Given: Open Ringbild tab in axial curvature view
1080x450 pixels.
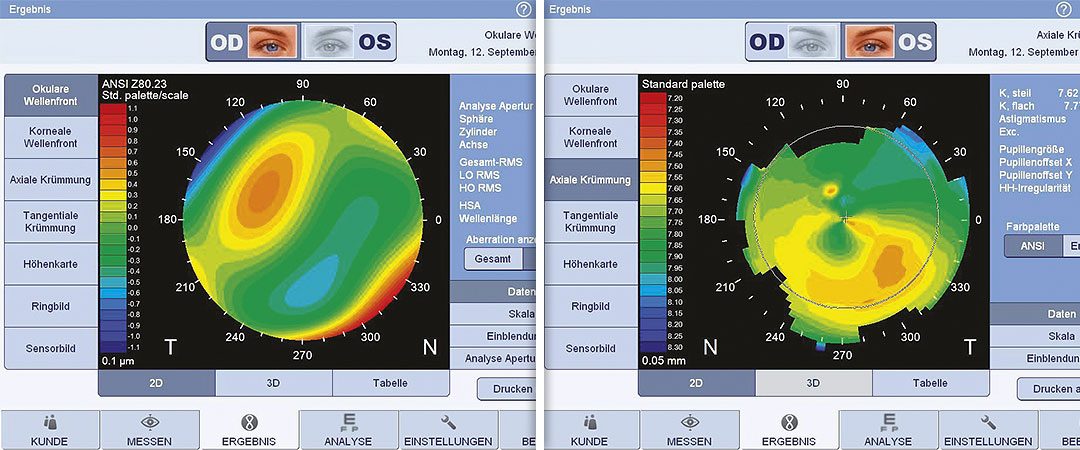Looking at the screenshot, I should coord(590,306).
